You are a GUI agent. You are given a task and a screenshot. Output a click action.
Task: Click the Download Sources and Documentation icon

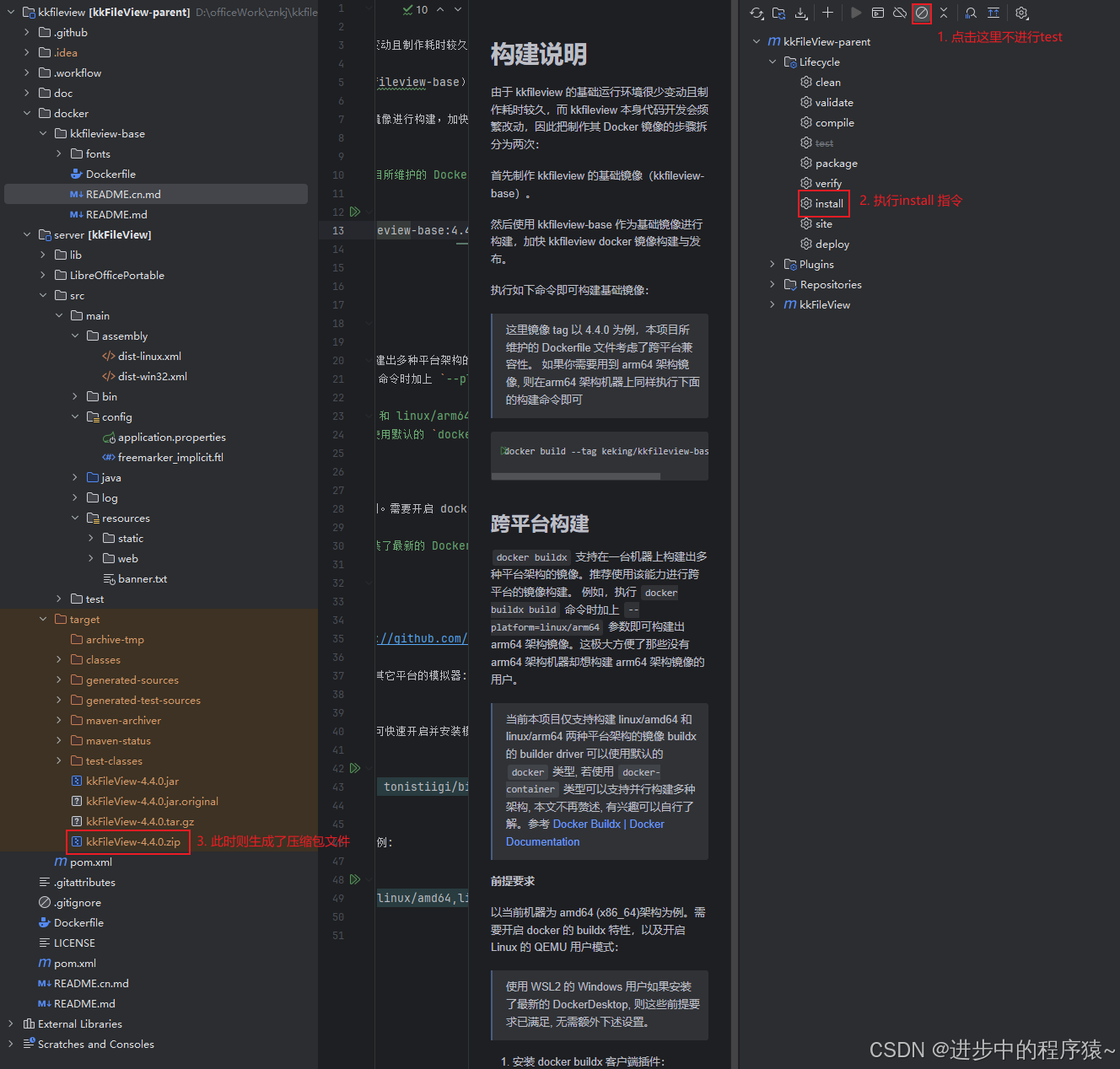pyautogui.click(x=800, y=13)
